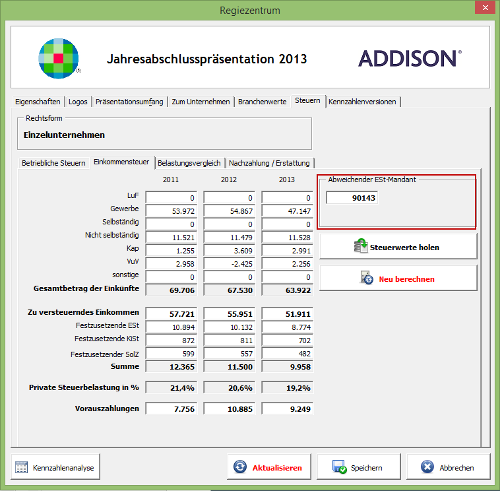The height and width of the screenshot is (491, 500).
Task: Click Zu versteuerndes Einkommen 2012 field 55.951
Action: (229, 314)
